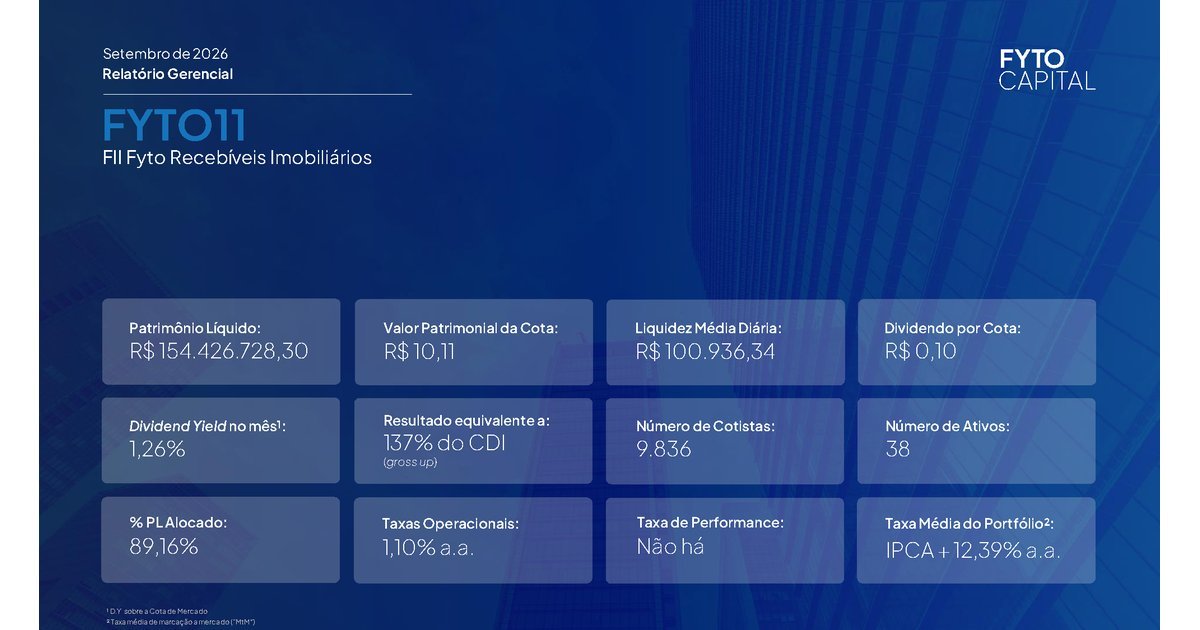Screen dimensions: 1200x630
Task: Click the 'Dividendo por Cota:' label
Action: pos(952,328)
